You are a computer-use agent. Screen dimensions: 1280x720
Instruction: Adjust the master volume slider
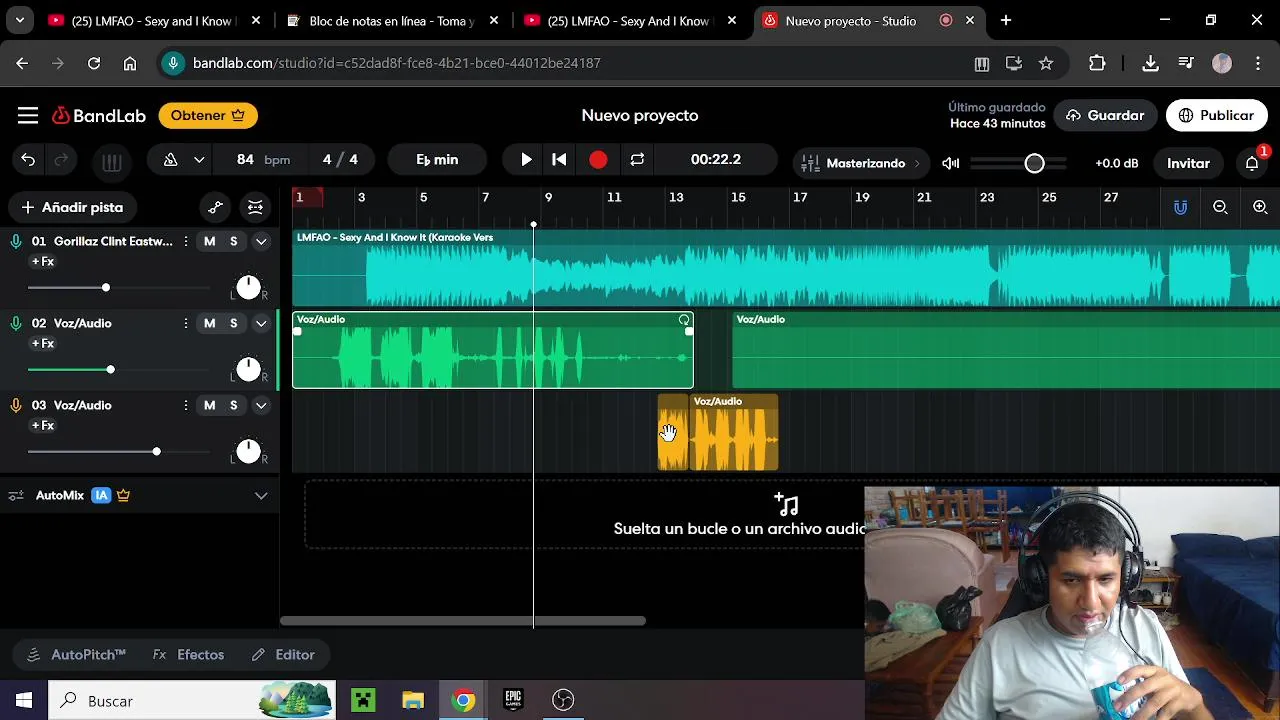(x=1019, y=163)
